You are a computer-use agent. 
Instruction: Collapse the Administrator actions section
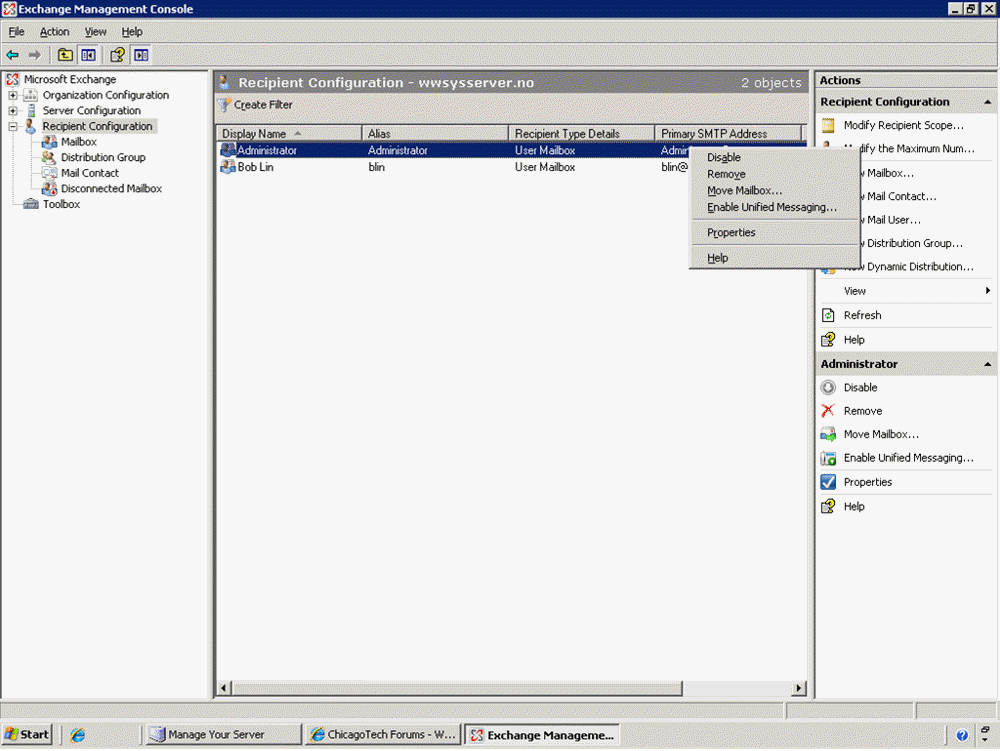tap(987, 364)
